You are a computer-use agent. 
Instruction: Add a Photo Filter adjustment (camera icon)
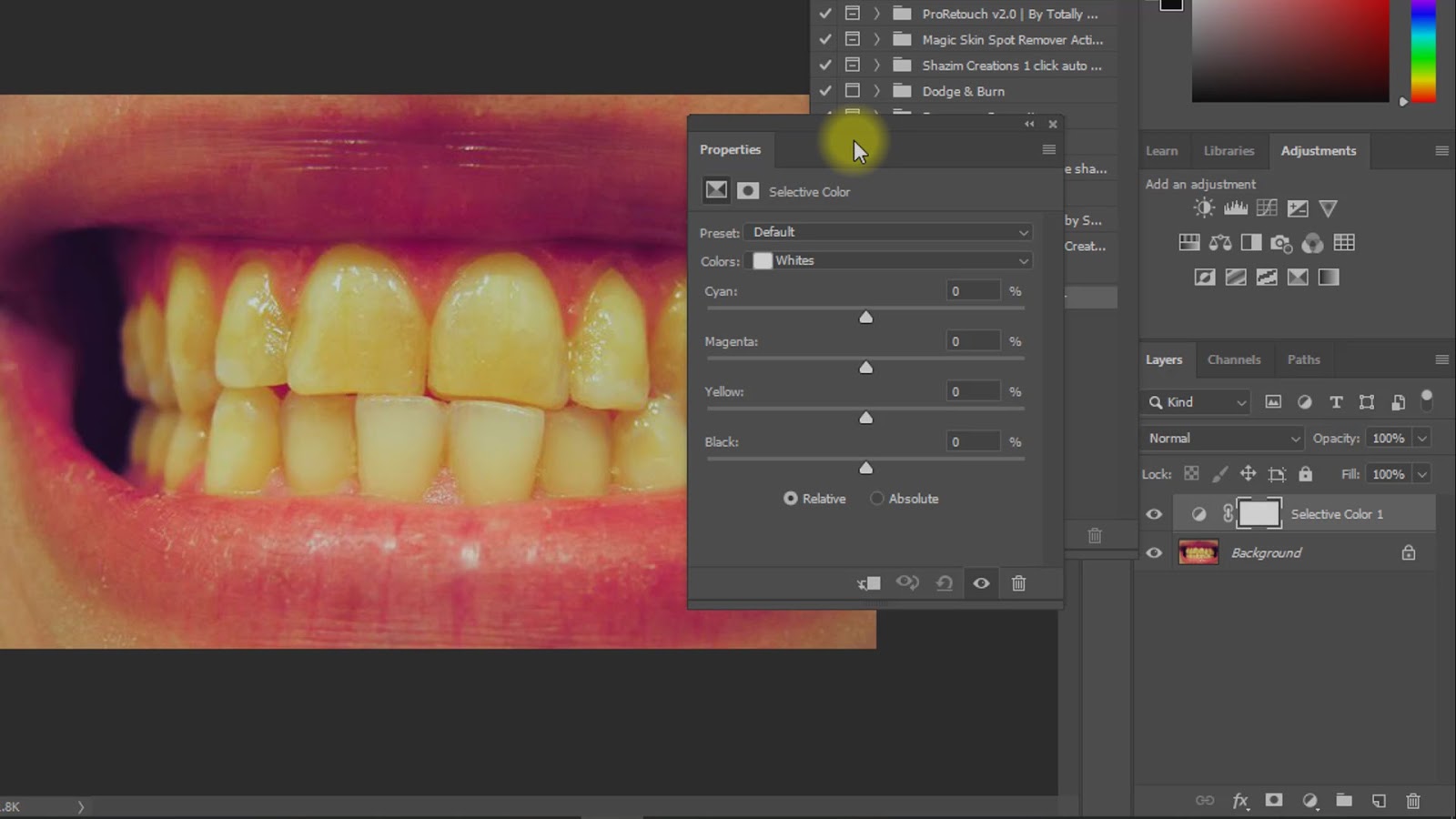[x=1282, y=242]
